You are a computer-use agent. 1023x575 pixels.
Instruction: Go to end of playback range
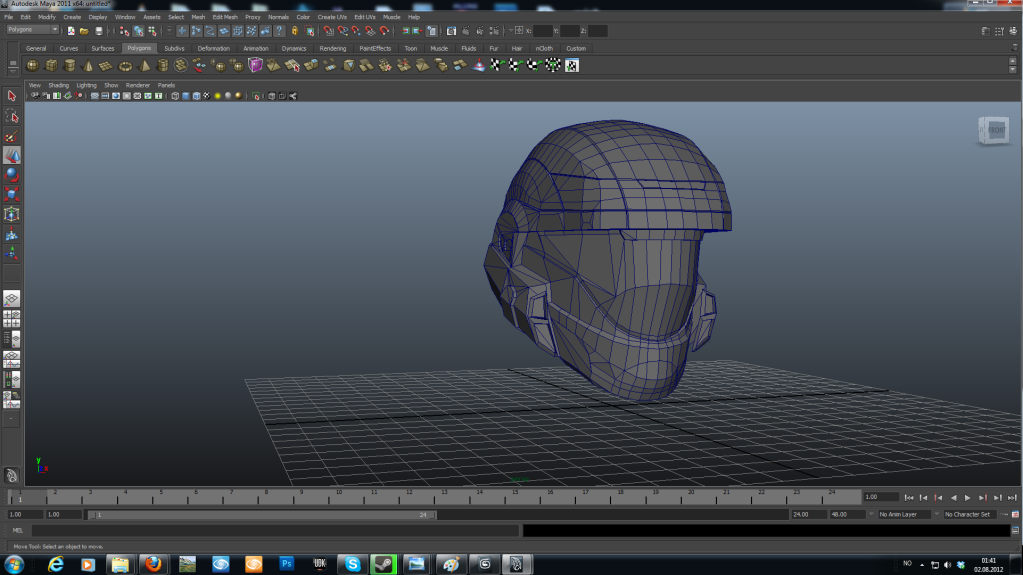(1012, 498)
